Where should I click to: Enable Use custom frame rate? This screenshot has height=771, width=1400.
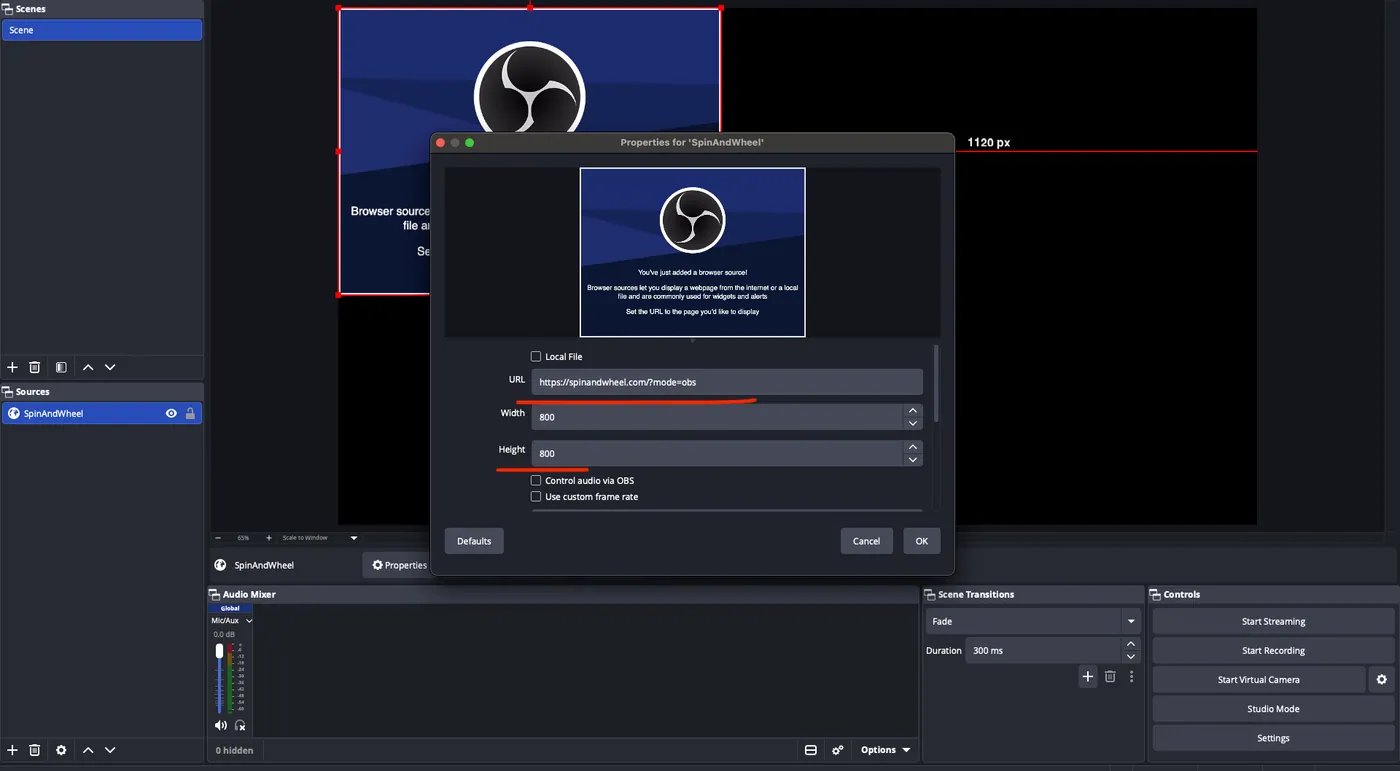(536, 497)
